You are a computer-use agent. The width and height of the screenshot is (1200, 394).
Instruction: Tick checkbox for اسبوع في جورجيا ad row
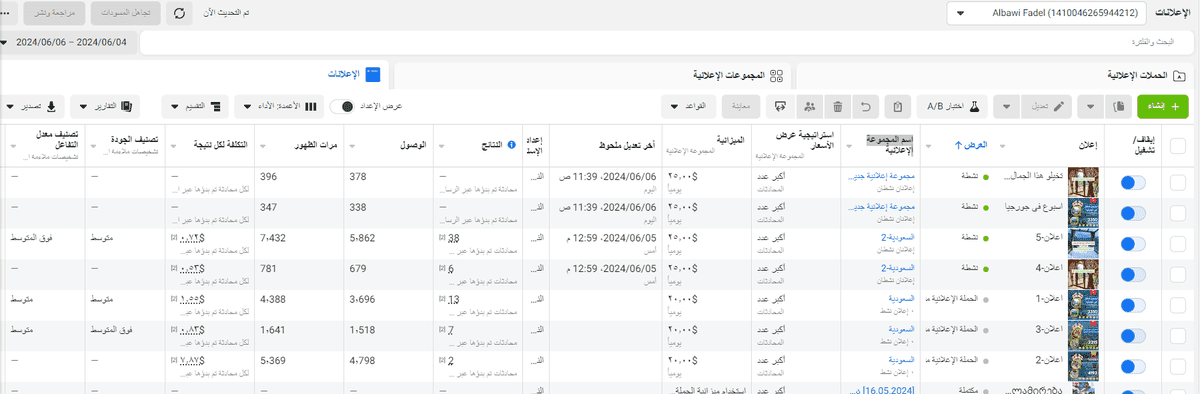click(x=1177, y=213)
